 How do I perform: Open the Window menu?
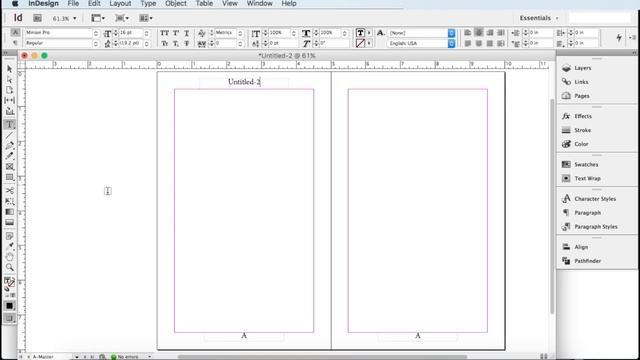[260, 4]
